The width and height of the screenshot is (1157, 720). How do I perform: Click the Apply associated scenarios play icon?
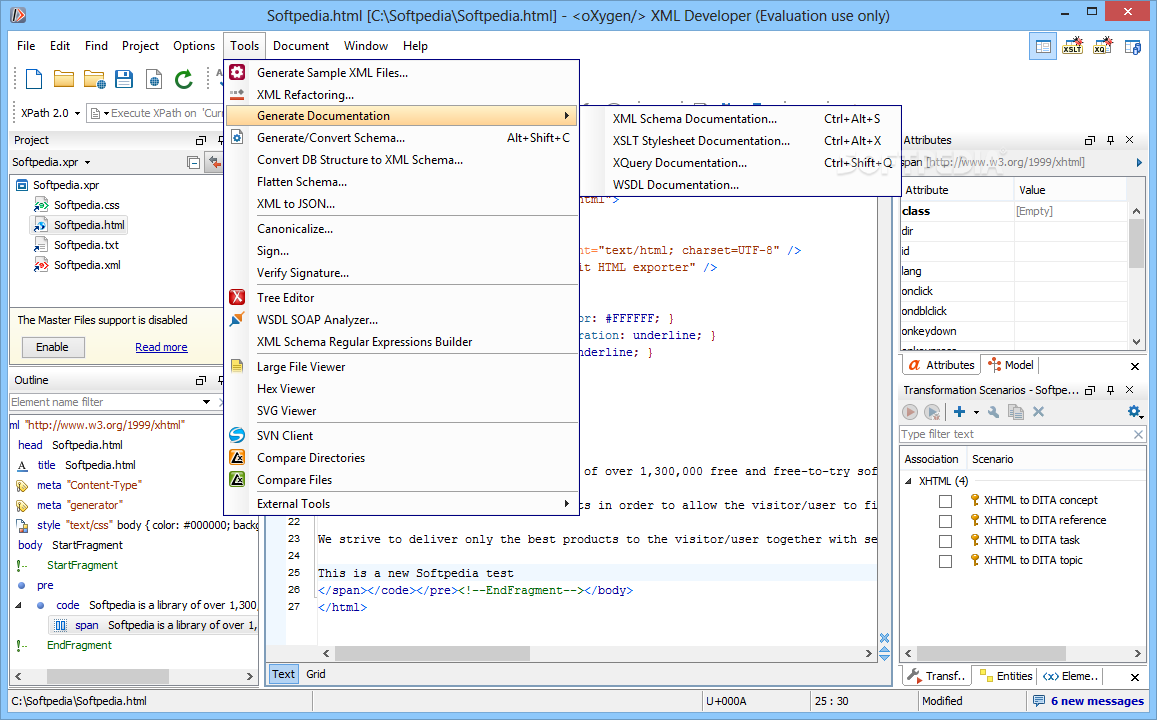click(910, 412)
